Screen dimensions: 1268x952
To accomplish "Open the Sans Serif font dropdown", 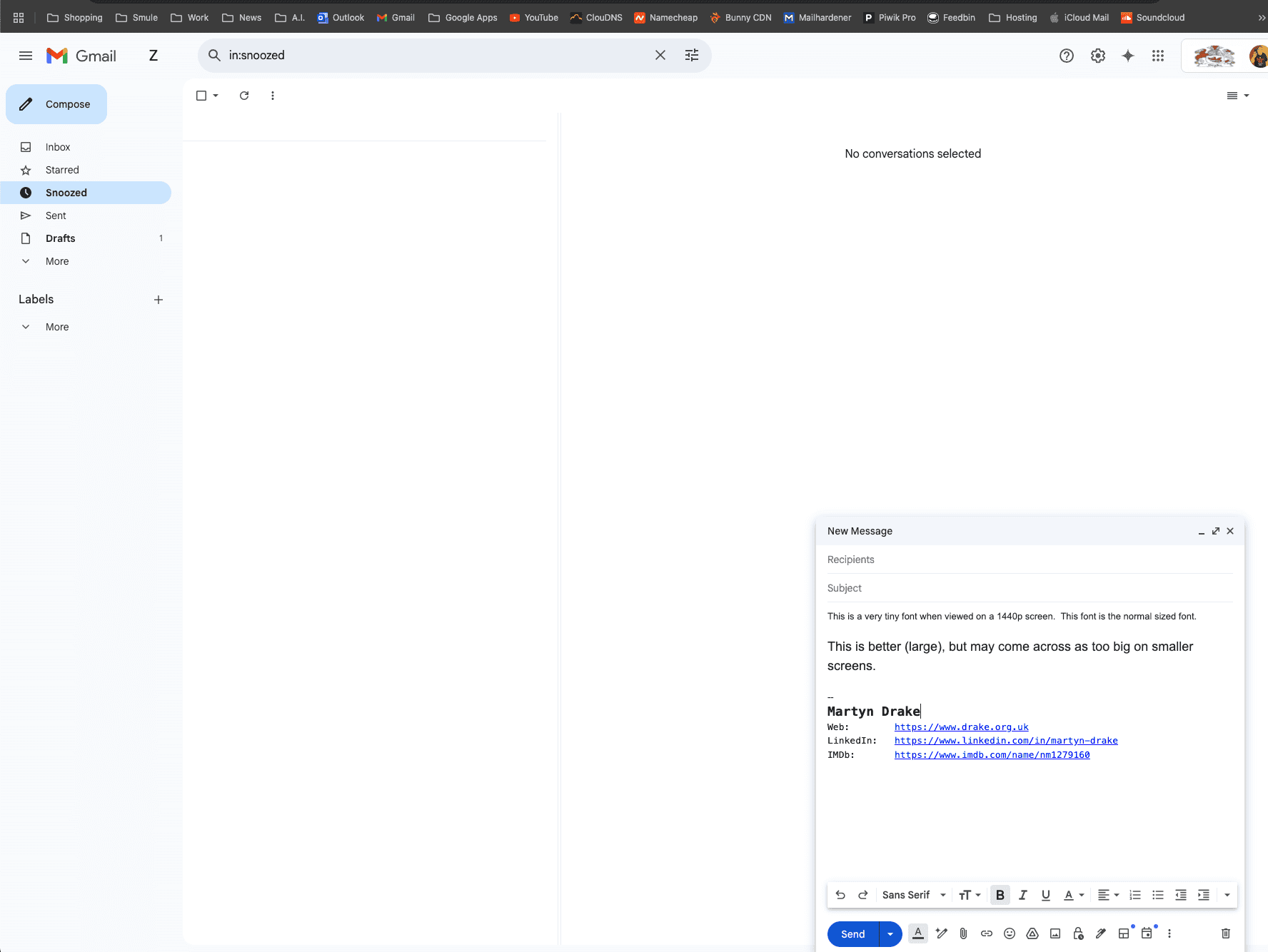I will coord(914,895).
